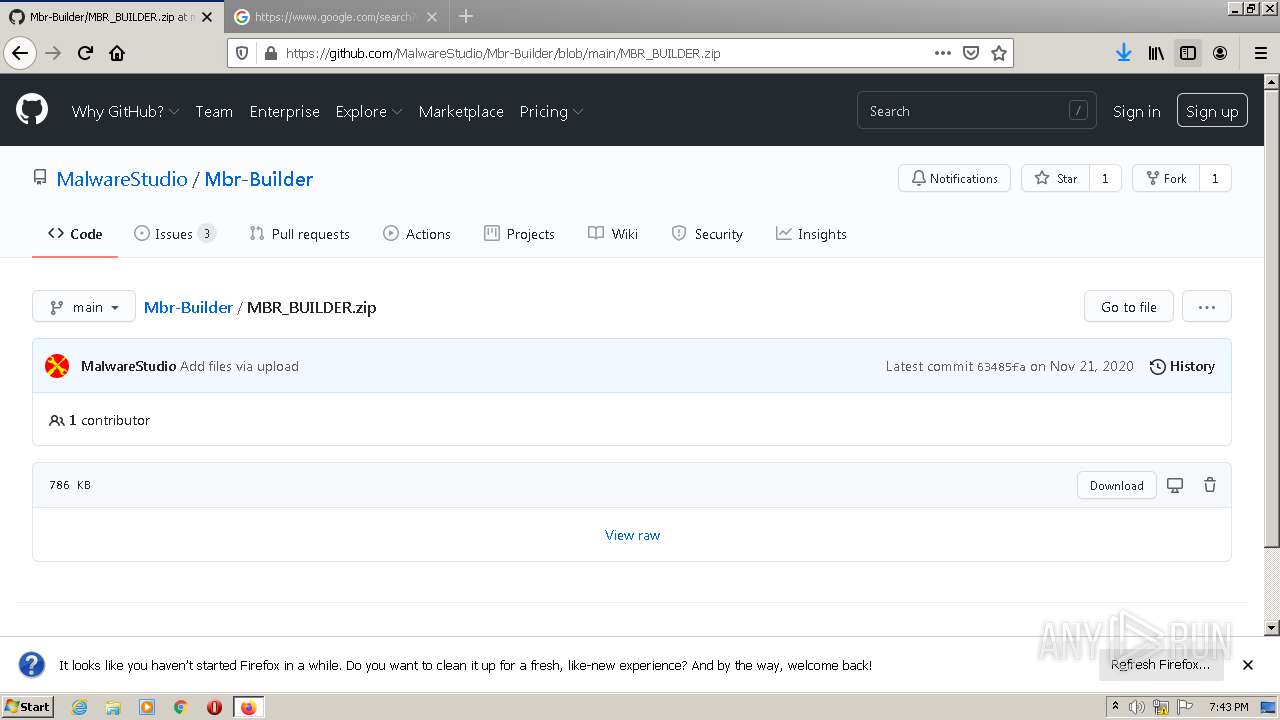Click the Internet Explorer taskbar icon
Screen dimensions: 1280x720
pyautogui.click(x=80, y=707)
